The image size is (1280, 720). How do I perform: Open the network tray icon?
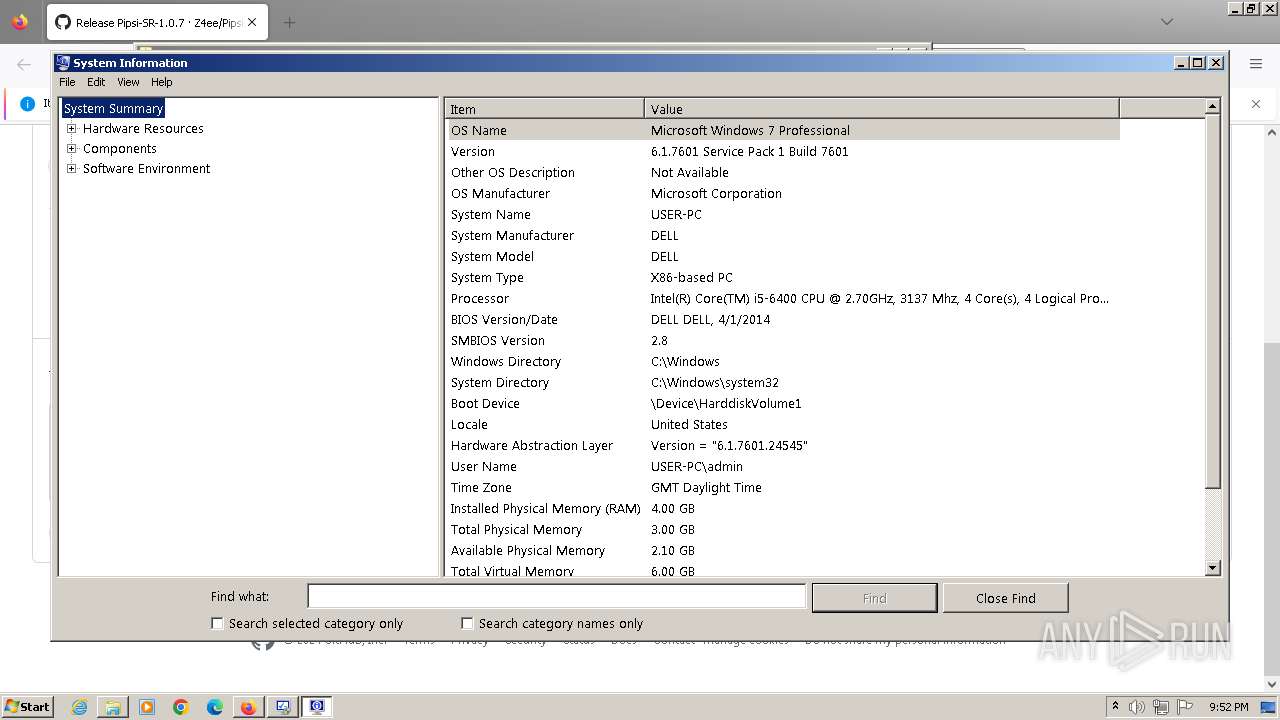(1161, 707)
